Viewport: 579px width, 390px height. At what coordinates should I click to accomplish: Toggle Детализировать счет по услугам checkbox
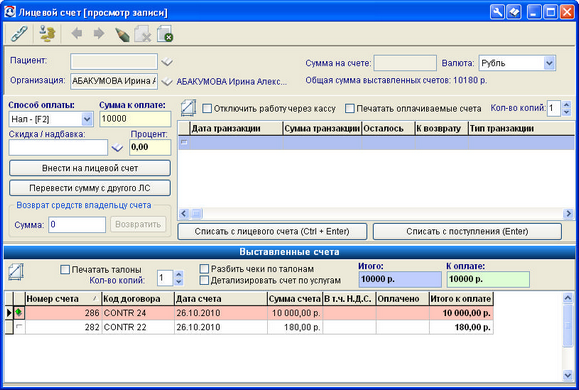pos(204,280)
